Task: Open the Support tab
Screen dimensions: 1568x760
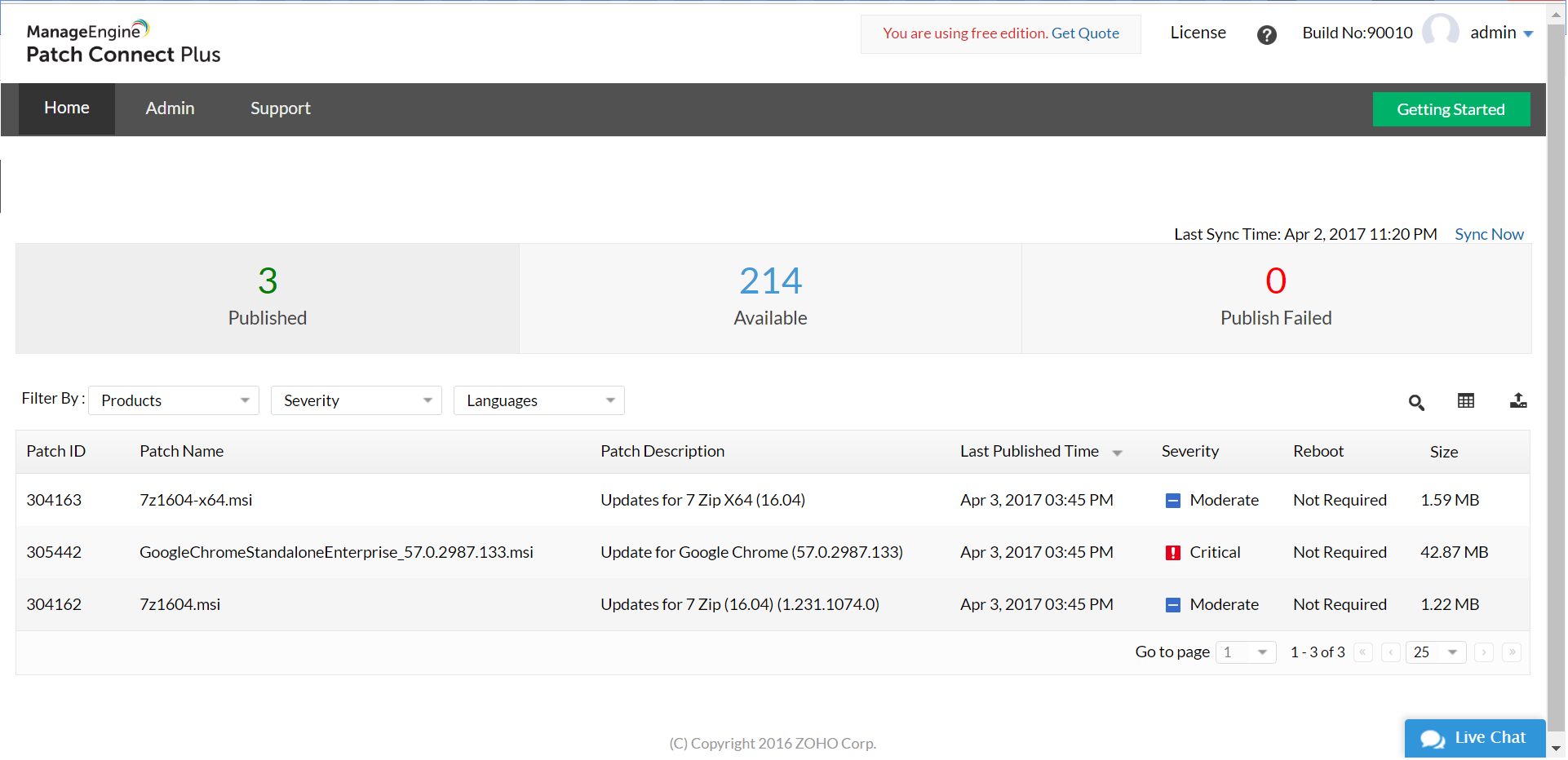Action: [281, 109]
